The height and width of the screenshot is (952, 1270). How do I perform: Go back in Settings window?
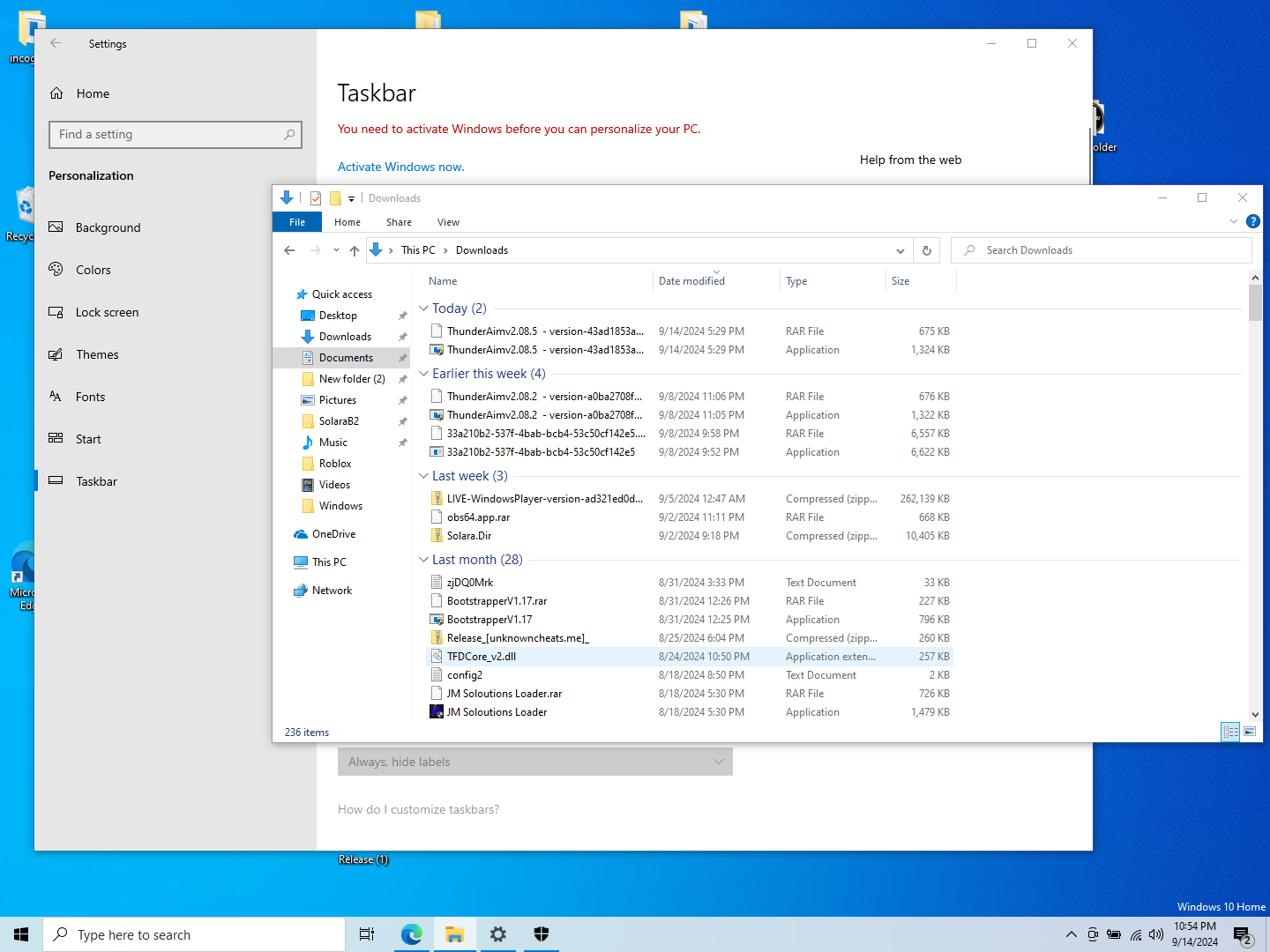(x=56, y=43)
